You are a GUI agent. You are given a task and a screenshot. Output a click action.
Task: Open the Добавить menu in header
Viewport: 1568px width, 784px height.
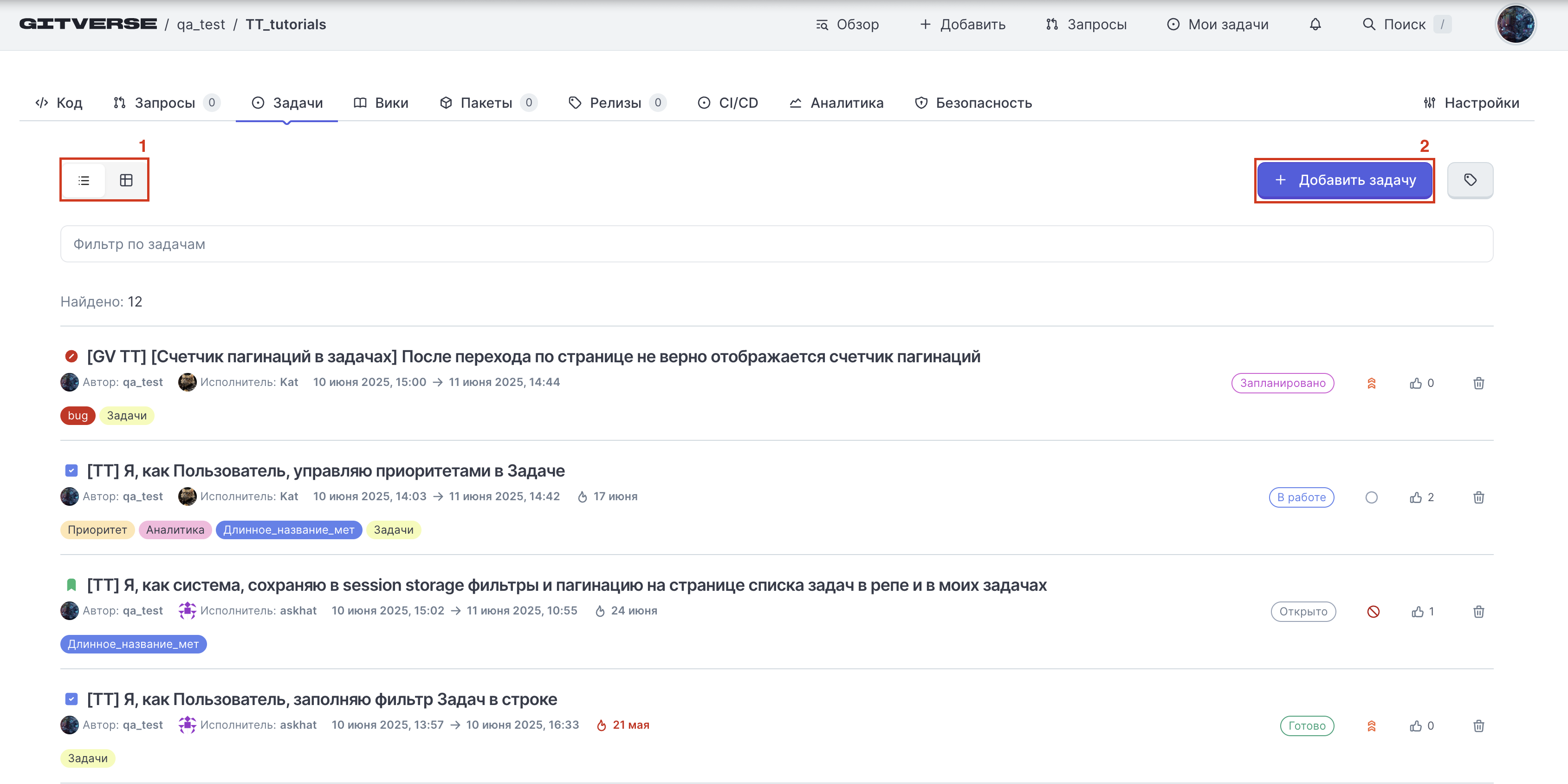(x=962, y=24)
